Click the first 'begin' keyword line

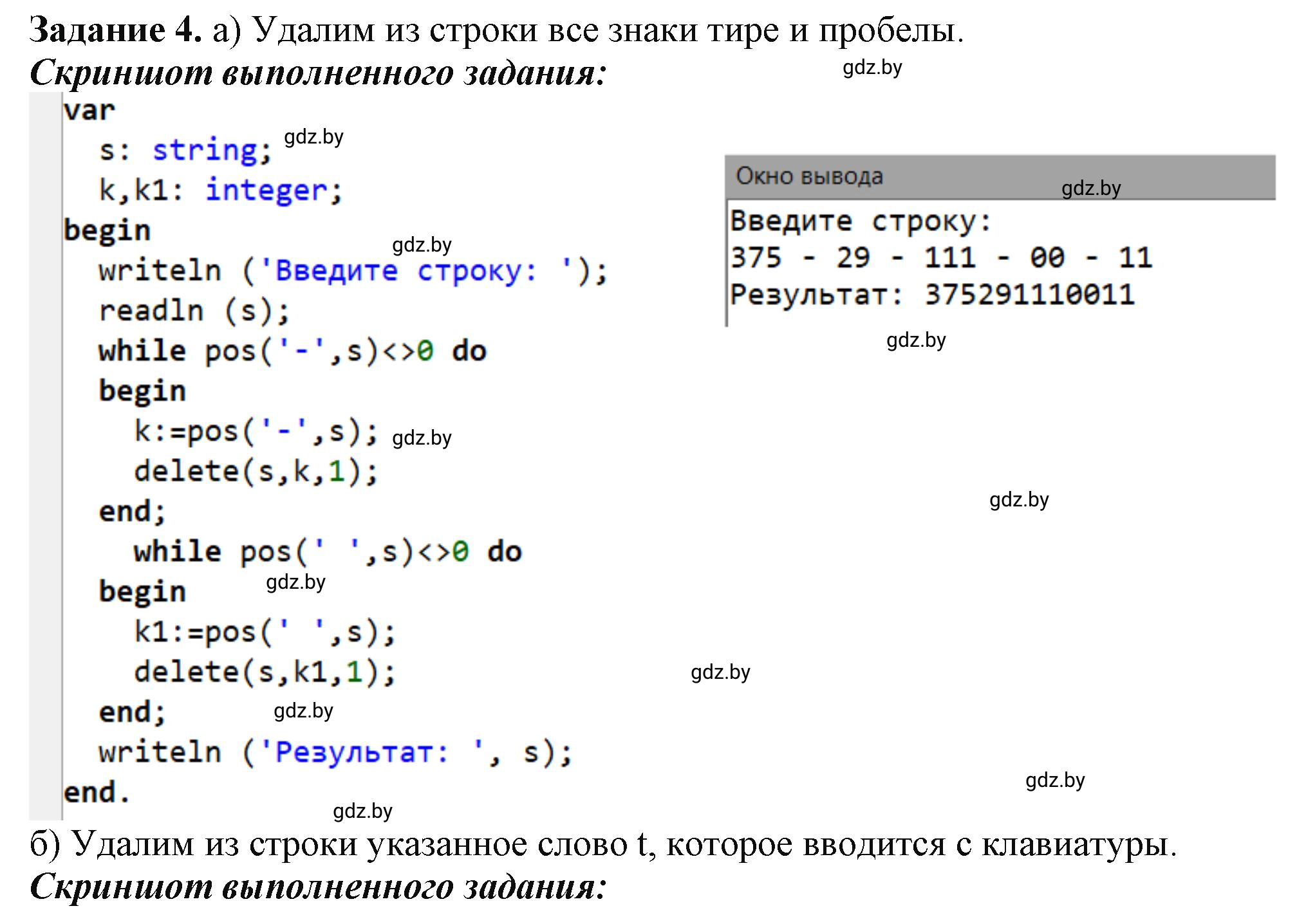(107, 230)
